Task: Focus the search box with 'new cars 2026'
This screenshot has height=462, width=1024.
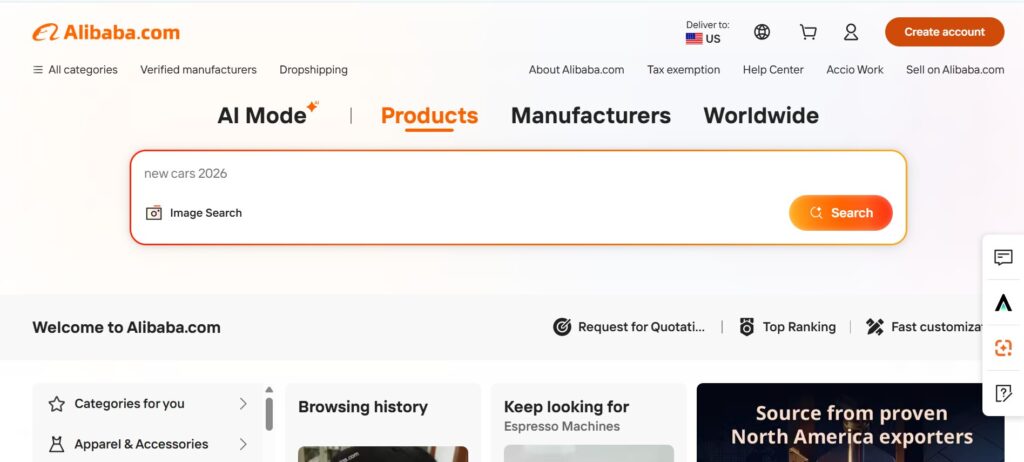Action: pos(518,173)
